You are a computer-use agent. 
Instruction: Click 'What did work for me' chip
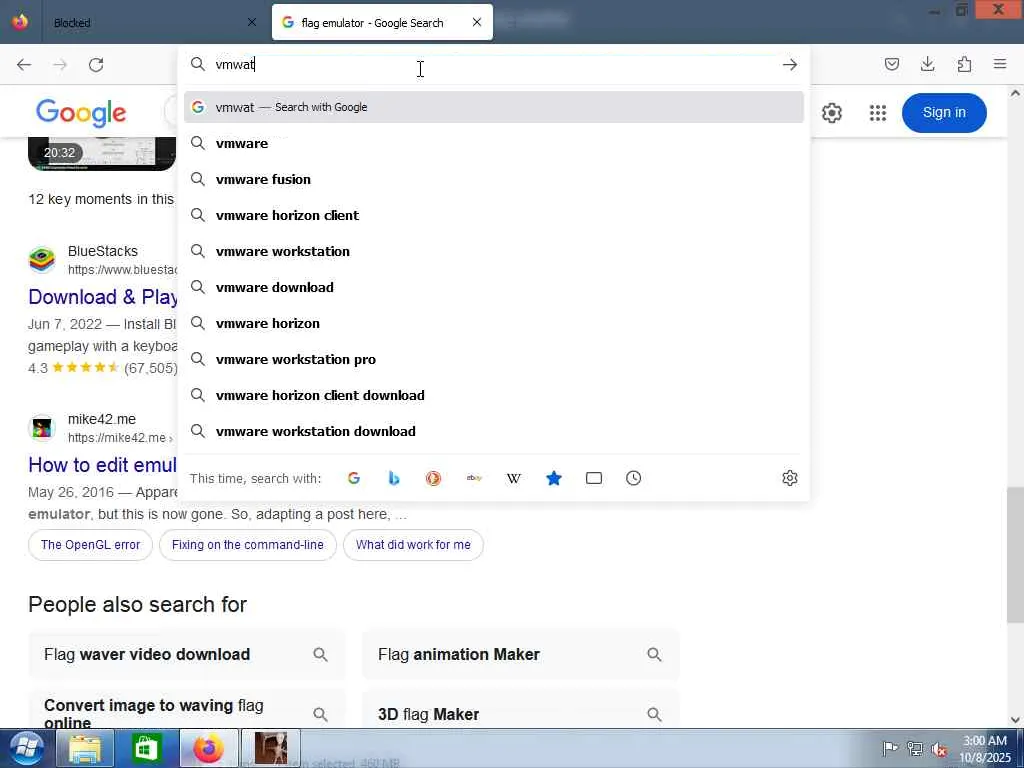click(x=413, y=545)
